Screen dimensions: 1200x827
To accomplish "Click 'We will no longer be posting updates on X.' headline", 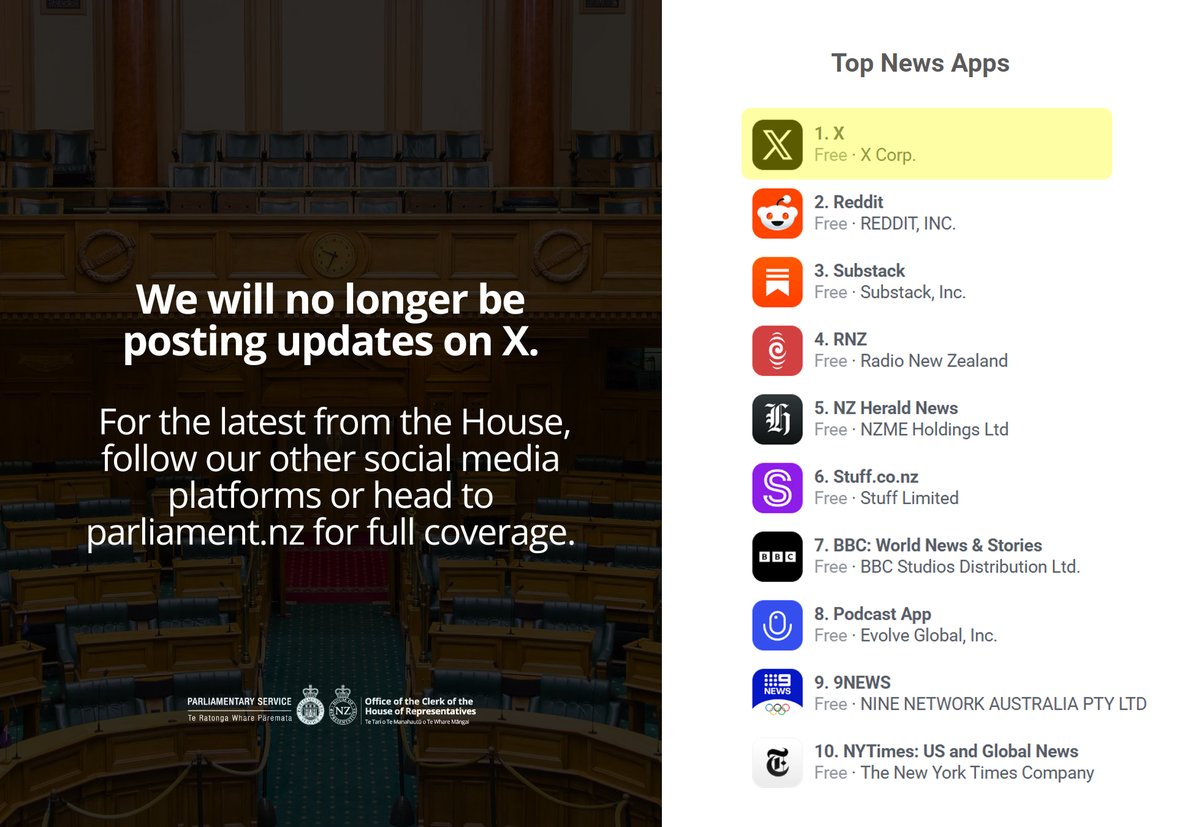I will point(331,321).
